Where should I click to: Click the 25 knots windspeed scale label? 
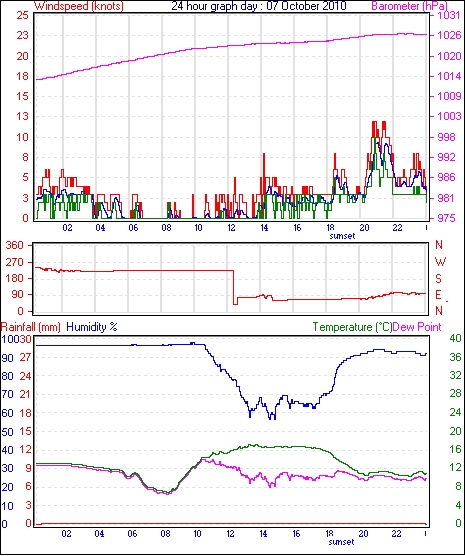click(22, 15)
